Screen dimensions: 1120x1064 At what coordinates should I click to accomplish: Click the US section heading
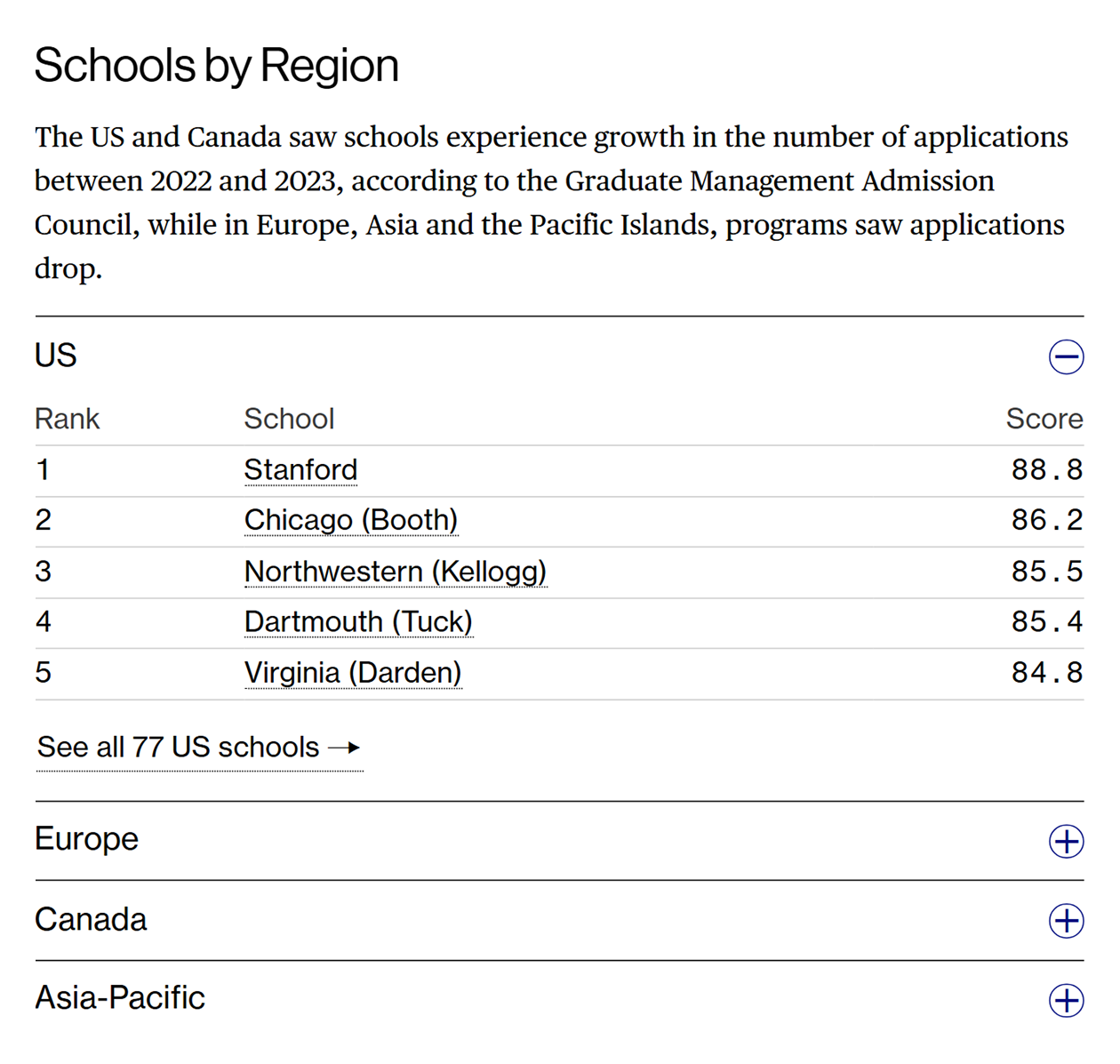pos(56,356)
